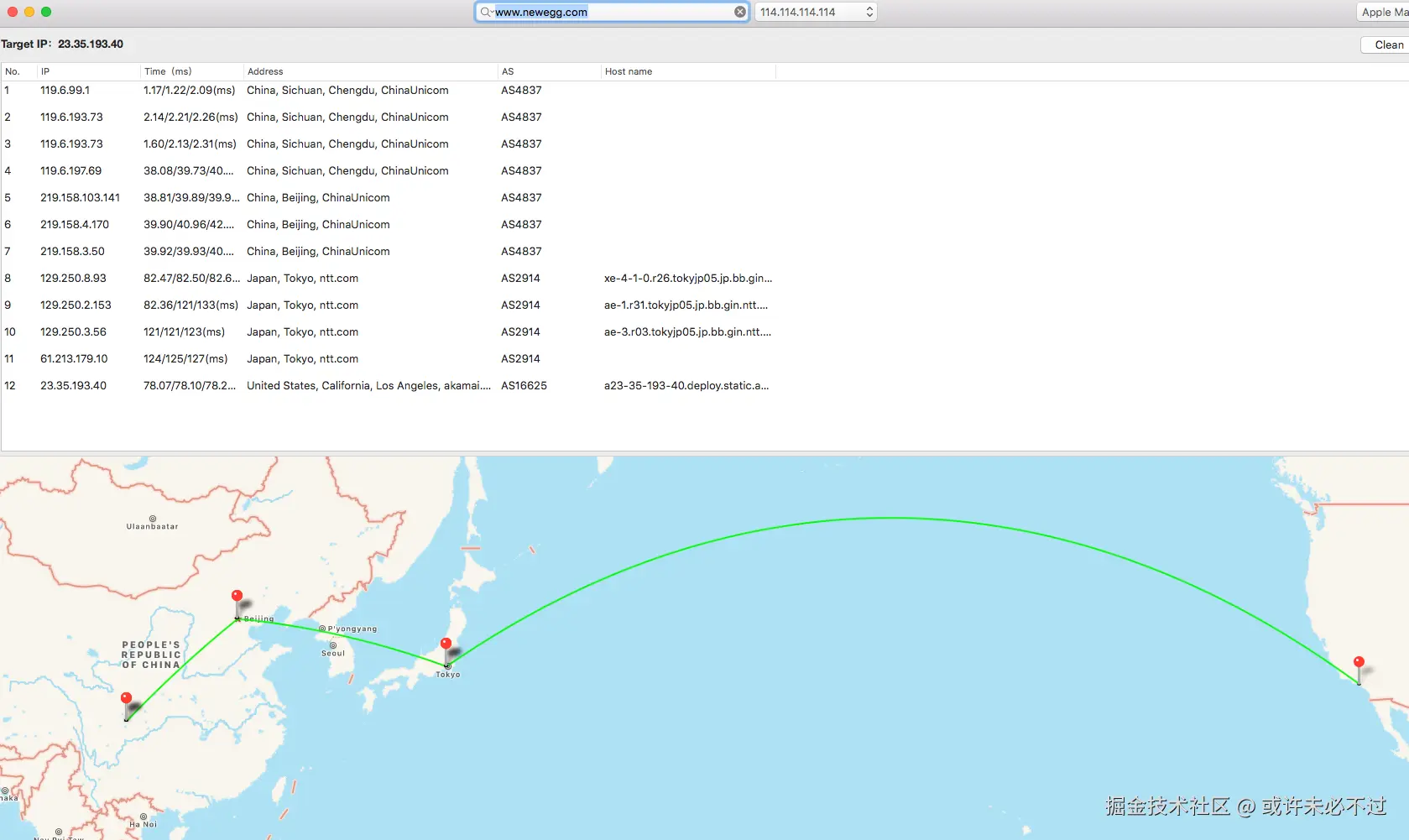Select hop 1 IP 119.6.99.1

click(x=65, y=90)
